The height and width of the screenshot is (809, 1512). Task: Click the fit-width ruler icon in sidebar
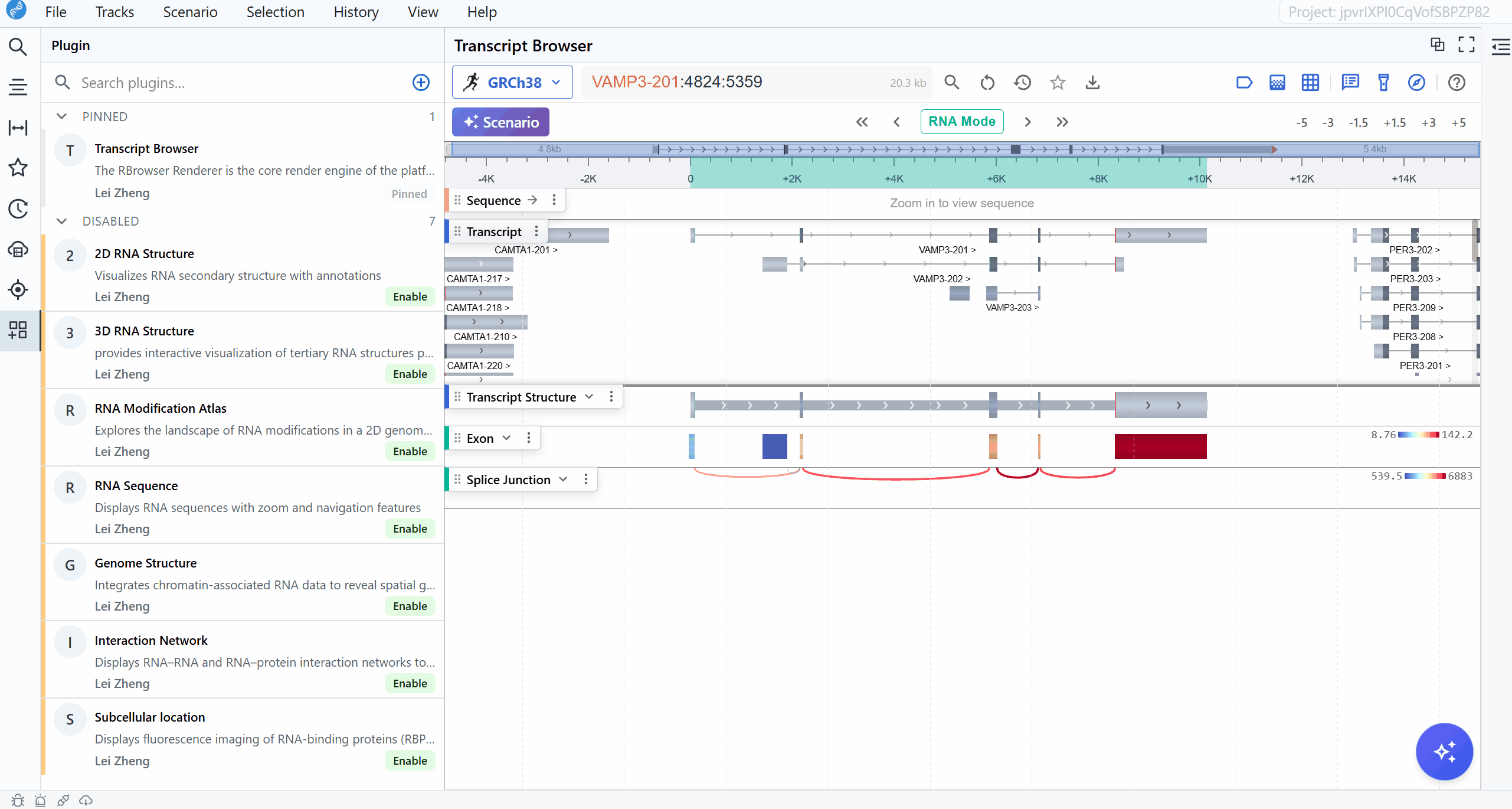[x=18, y=128]
